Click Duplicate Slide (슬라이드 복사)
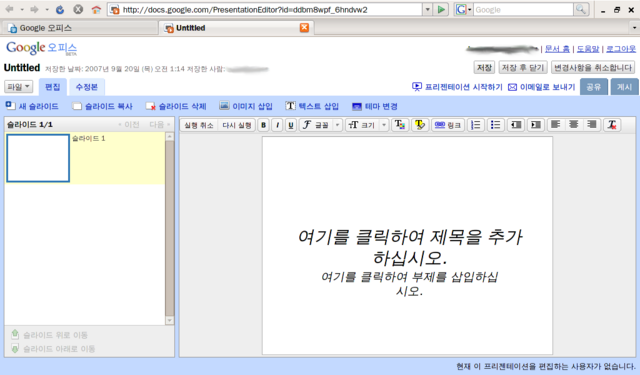 (102, 107)
